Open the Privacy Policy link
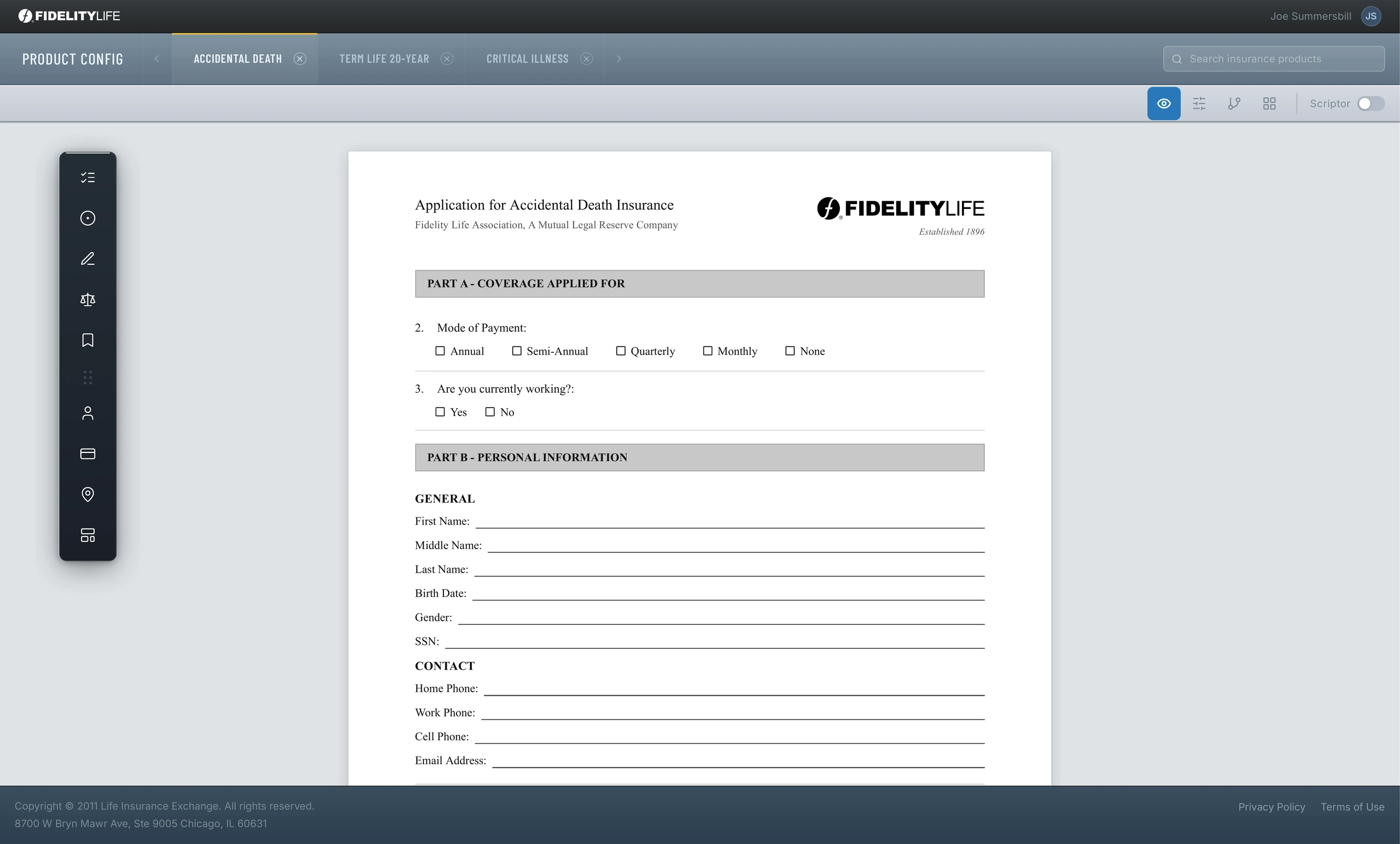The image size is (1400, 844). (x=1271, y=806)
